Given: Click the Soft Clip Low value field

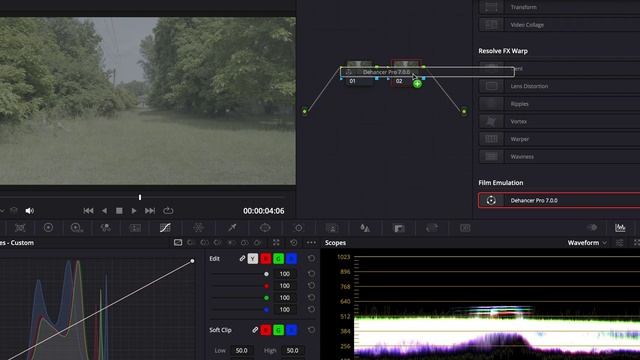Looking at the screenshot, I should (242, 350).
